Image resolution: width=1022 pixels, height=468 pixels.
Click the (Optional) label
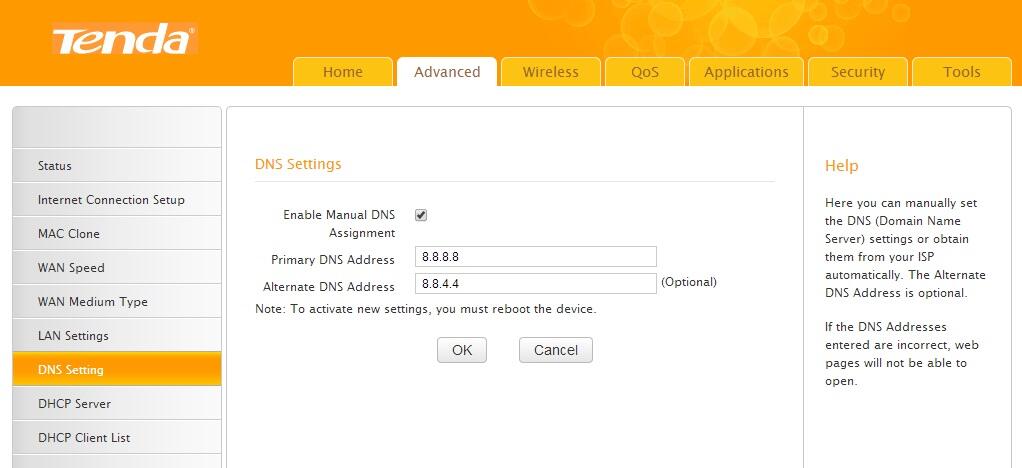689,282
